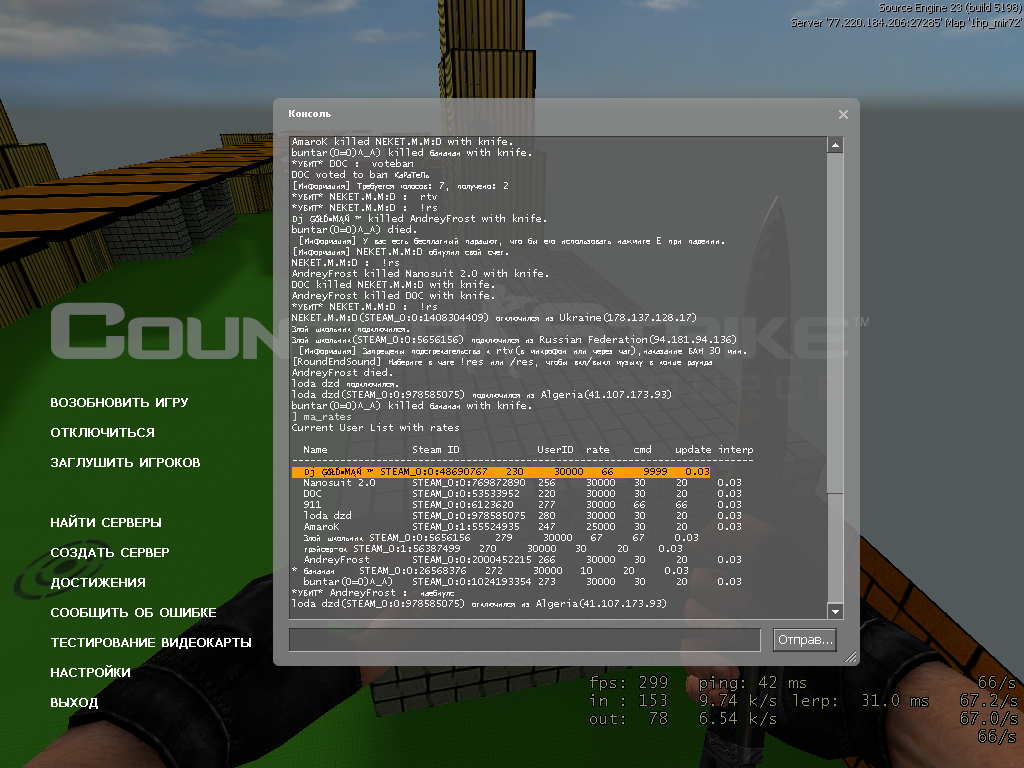Click the 'UserID' column header
Screen dimensions: 1024x768
point(555,450)
